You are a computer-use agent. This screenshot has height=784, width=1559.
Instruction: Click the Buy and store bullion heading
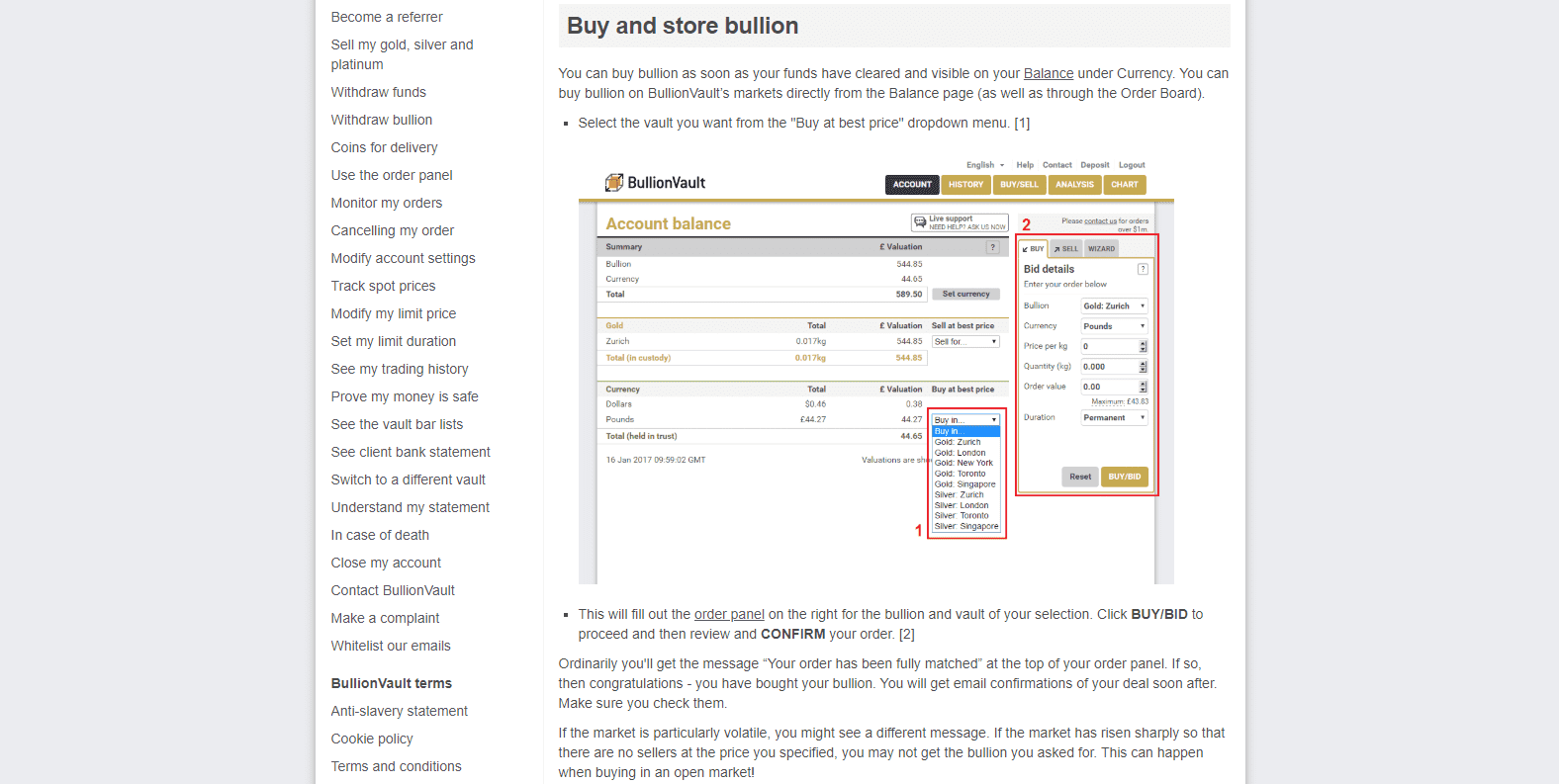(x=683, y=26)
